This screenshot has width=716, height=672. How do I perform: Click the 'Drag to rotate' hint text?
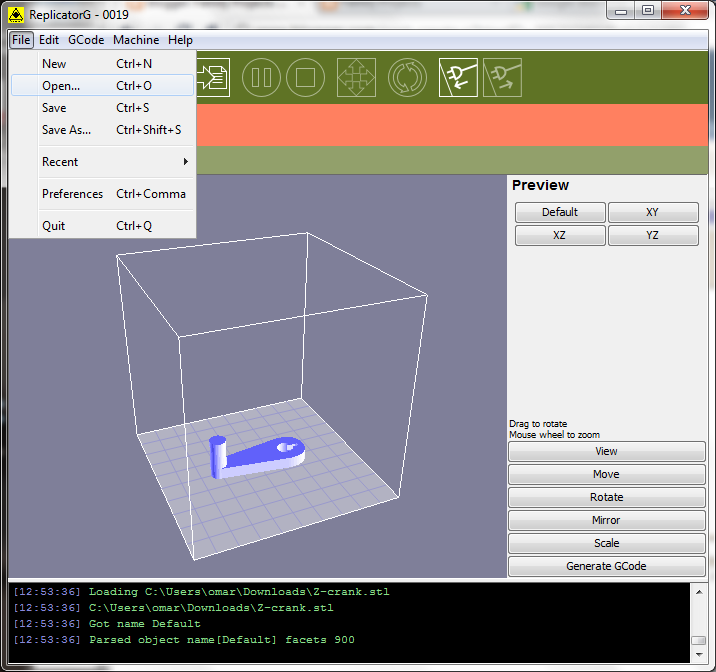pos(538,424)
